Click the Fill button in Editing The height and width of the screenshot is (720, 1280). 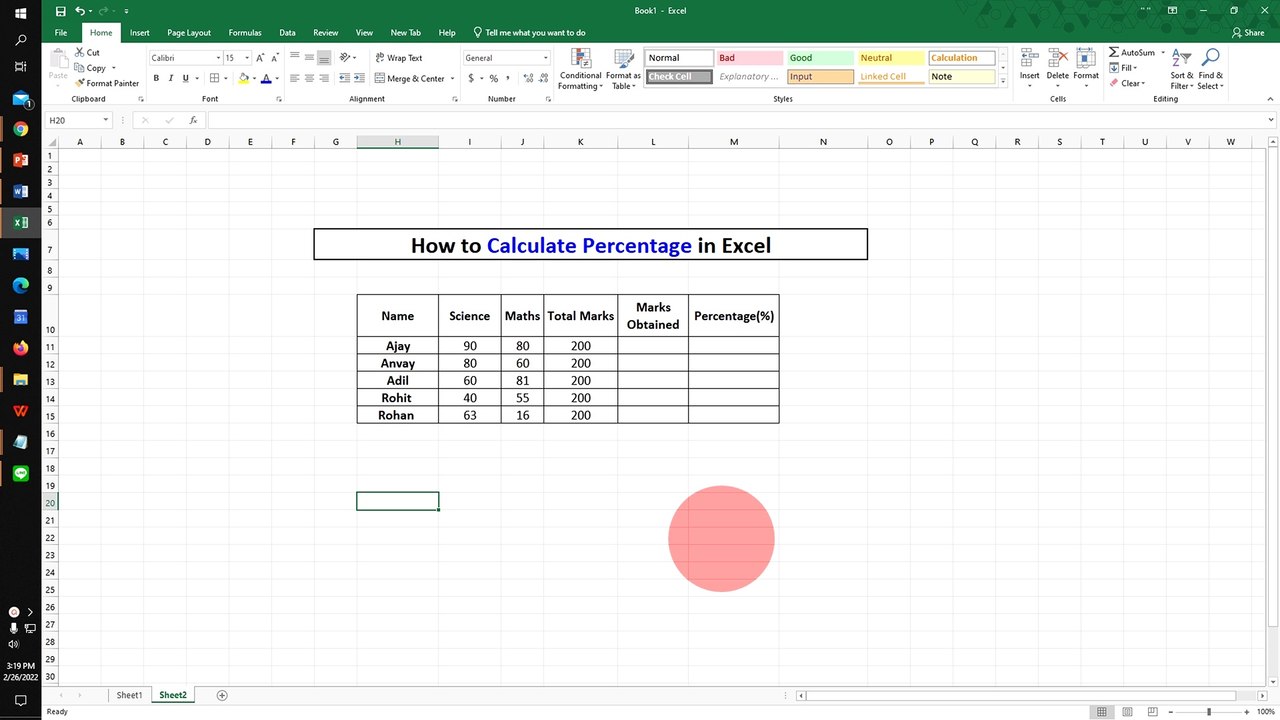tap(1124, 68)
